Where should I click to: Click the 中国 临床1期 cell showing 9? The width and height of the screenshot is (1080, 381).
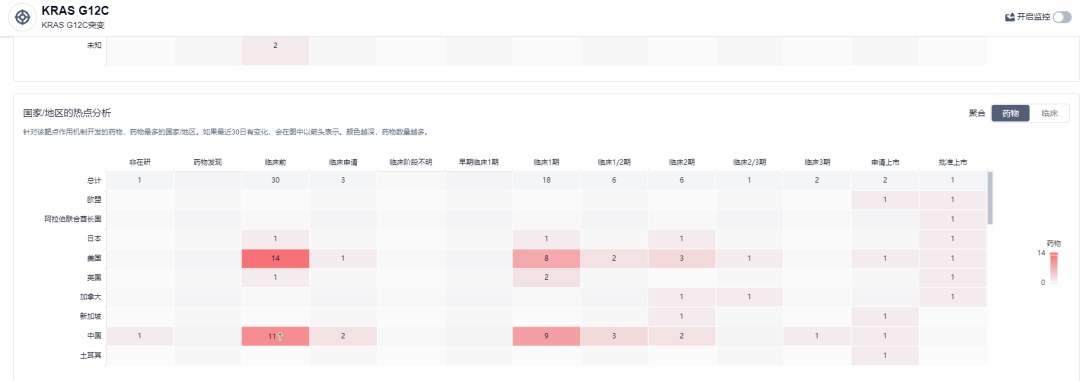pyautogui.click(x=546, y=336)
